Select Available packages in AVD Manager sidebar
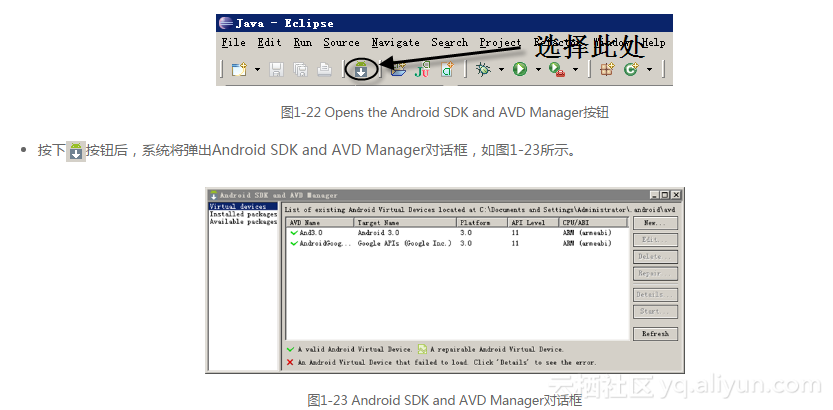The width and height of the screenshot is (833, 410). [x=243, y=222]
